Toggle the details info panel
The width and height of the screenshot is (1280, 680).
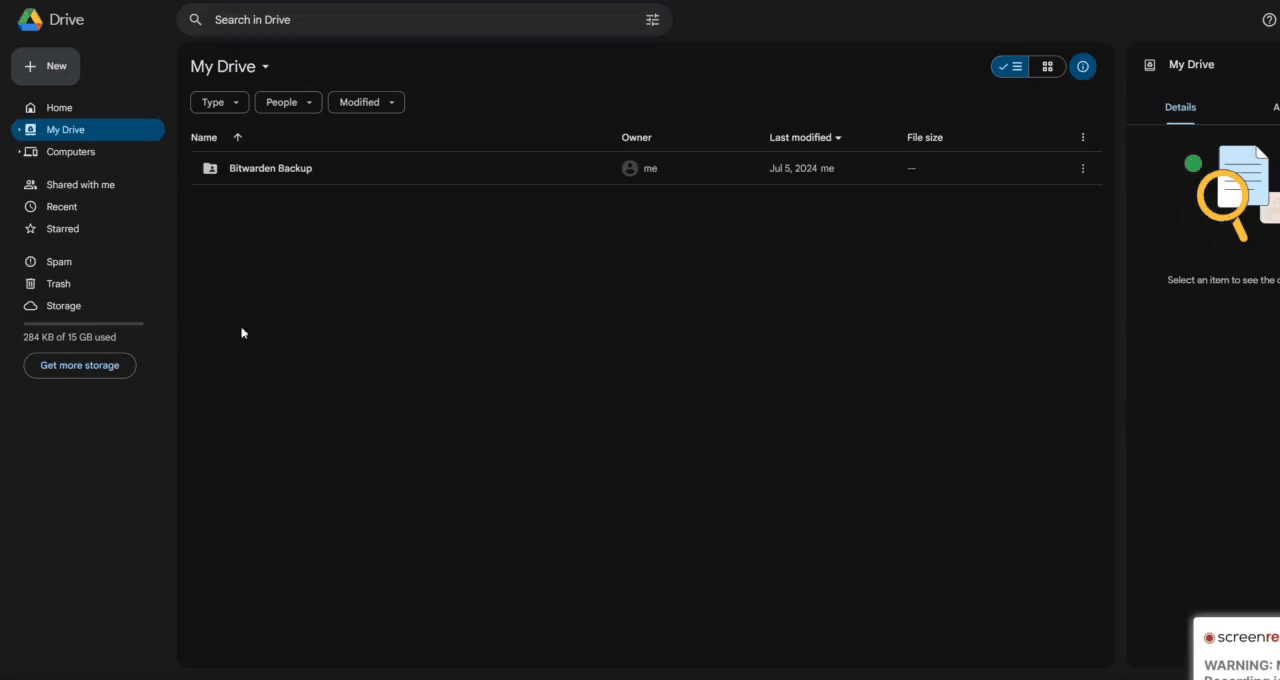coord(1082,67)
